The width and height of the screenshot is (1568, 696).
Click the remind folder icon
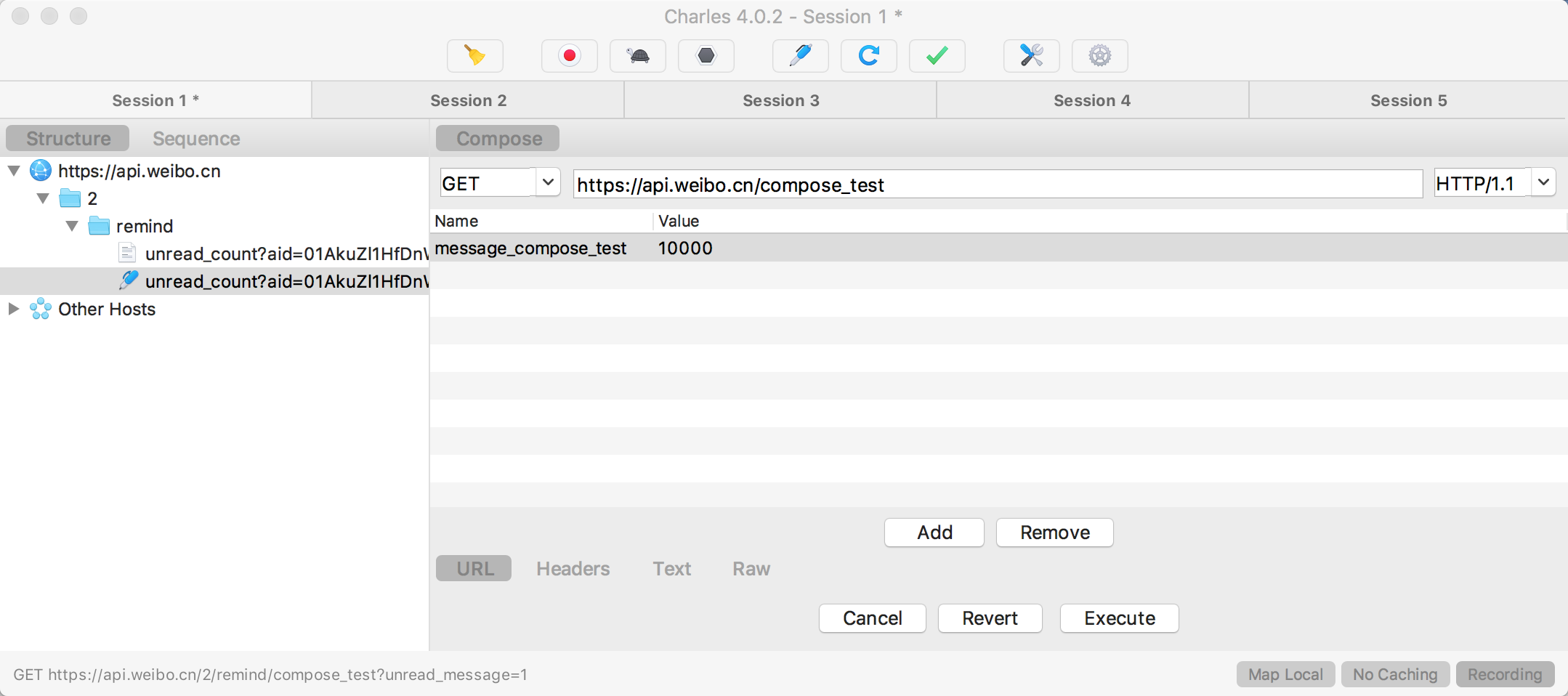(x=99, y=226)
